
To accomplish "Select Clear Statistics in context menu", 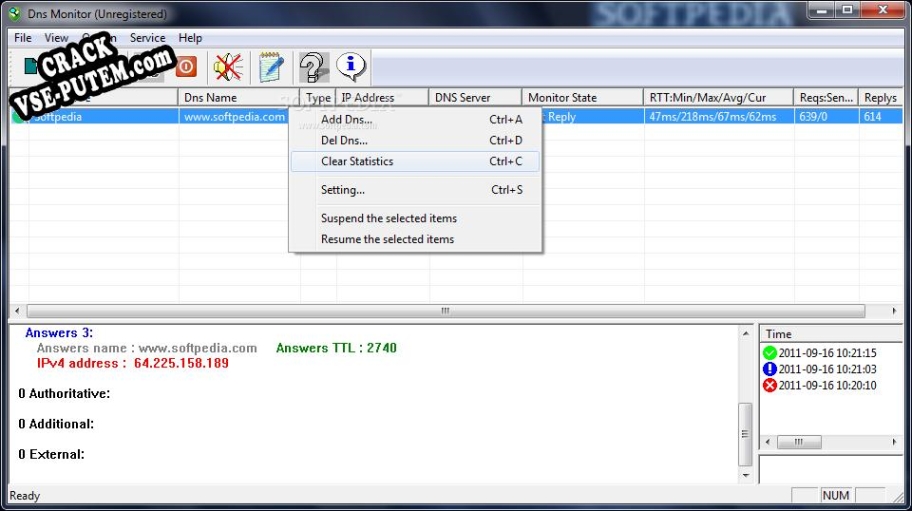I will (357, 161).
